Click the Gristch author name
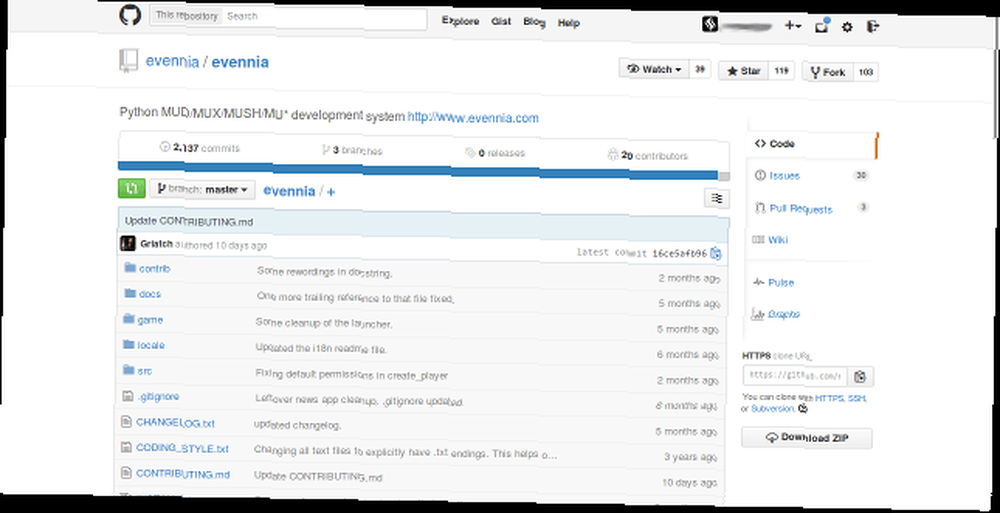 [x=156, y=244]
